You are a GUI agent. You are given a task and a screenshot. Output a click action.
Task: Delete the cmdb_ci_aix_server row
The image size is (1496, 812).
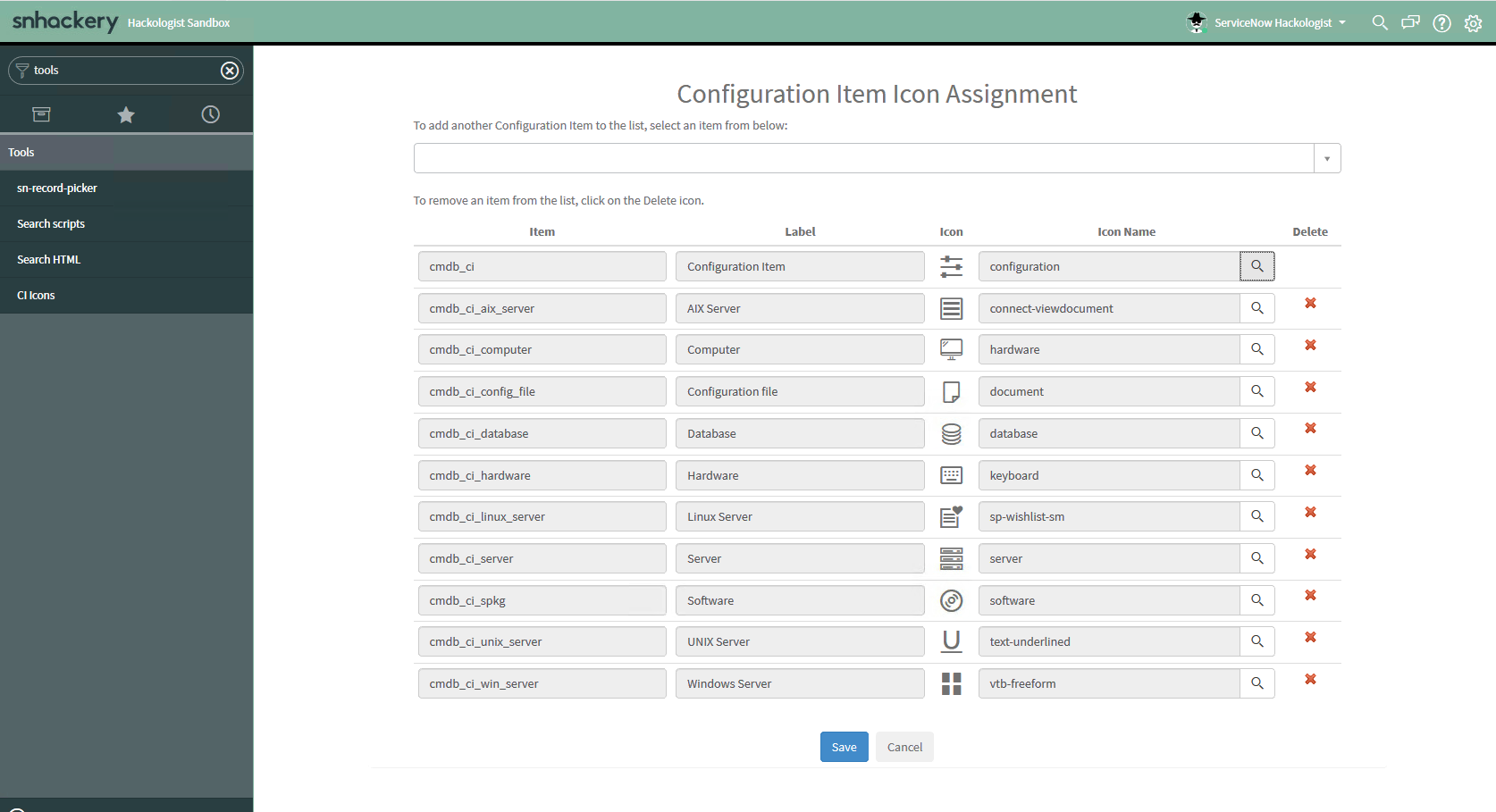[x=1311, y=304]
